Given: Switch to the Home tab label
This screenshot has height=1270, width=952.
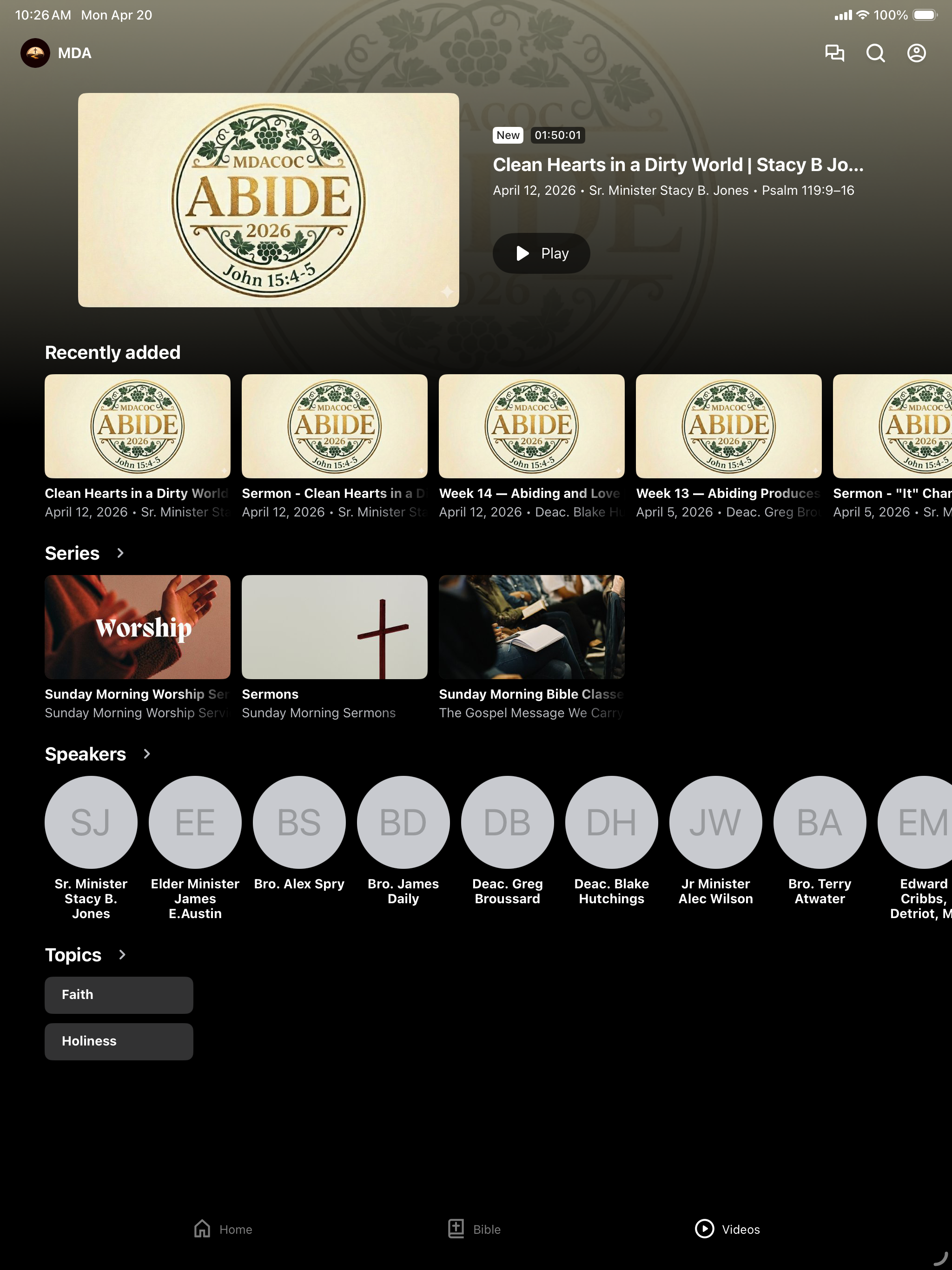Looking at the screenshot, I should 235,1229.
